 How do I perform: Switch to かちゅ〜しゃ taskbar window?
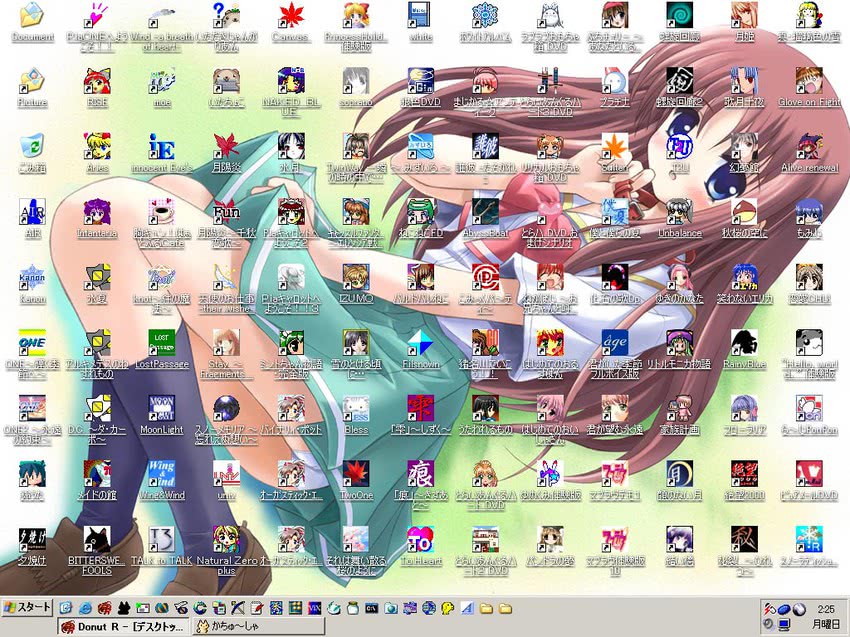(x=259, y=627)
